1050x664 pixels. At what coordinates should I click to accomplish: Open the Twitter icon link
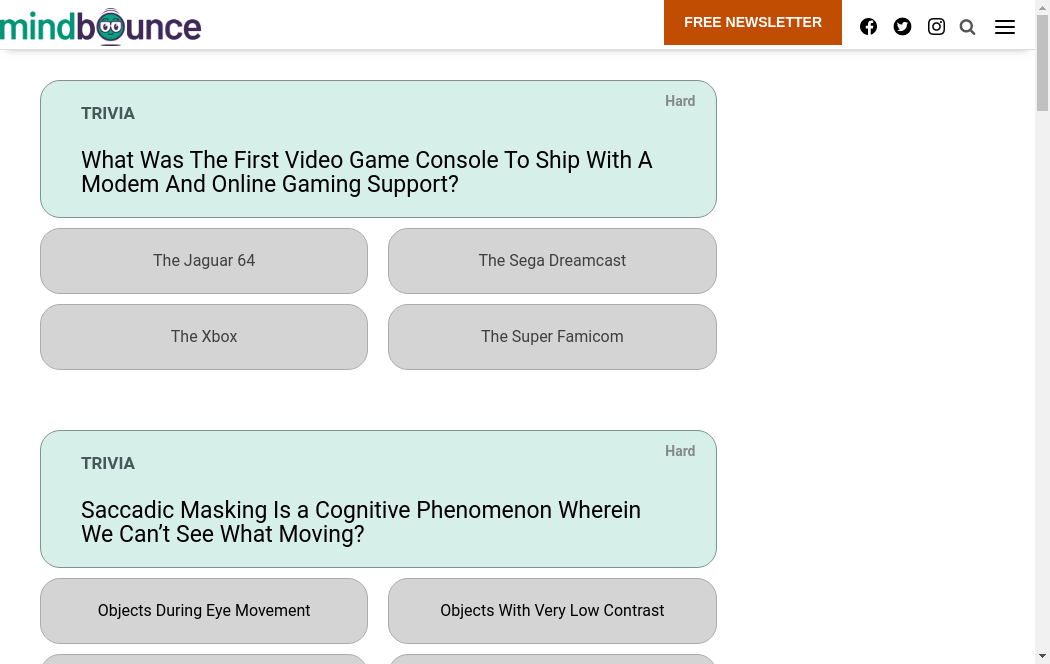pos(902,27)
